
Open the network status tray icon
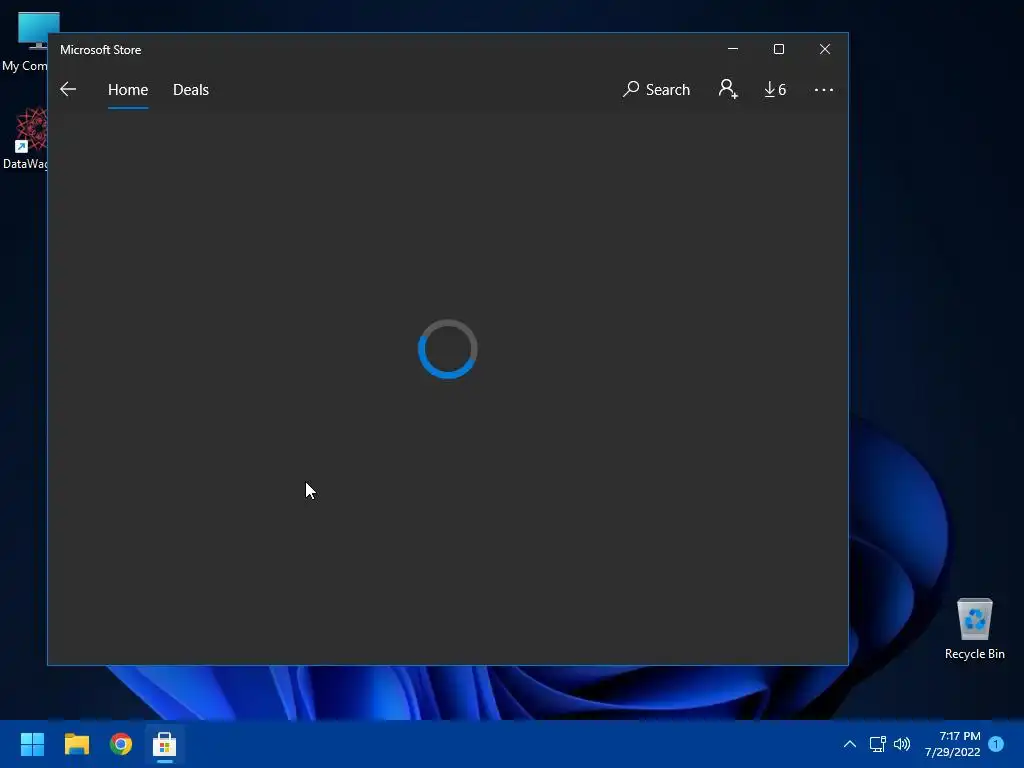[877, 744]
